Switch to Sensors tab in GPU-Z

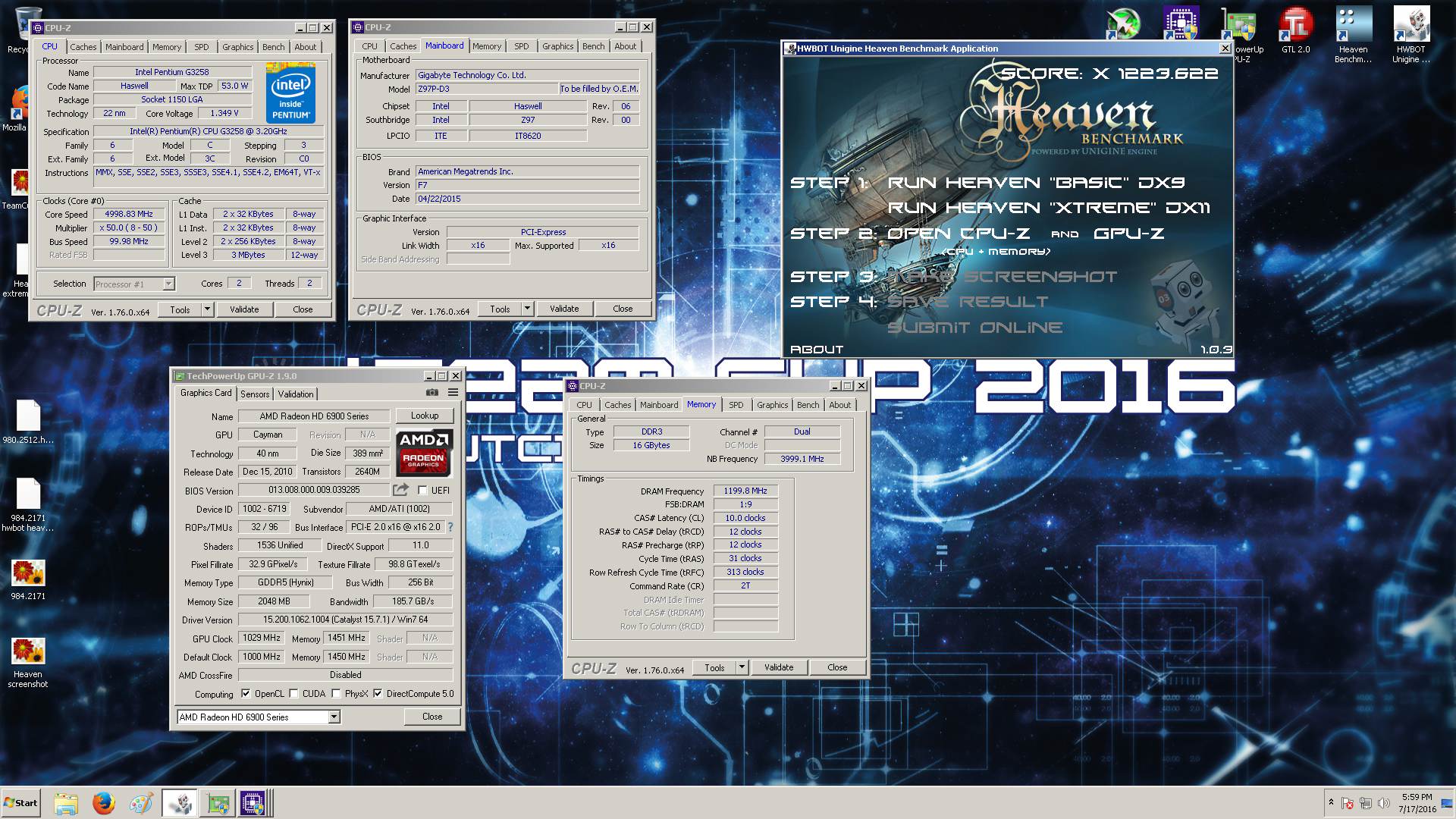(x=255, y=394)
